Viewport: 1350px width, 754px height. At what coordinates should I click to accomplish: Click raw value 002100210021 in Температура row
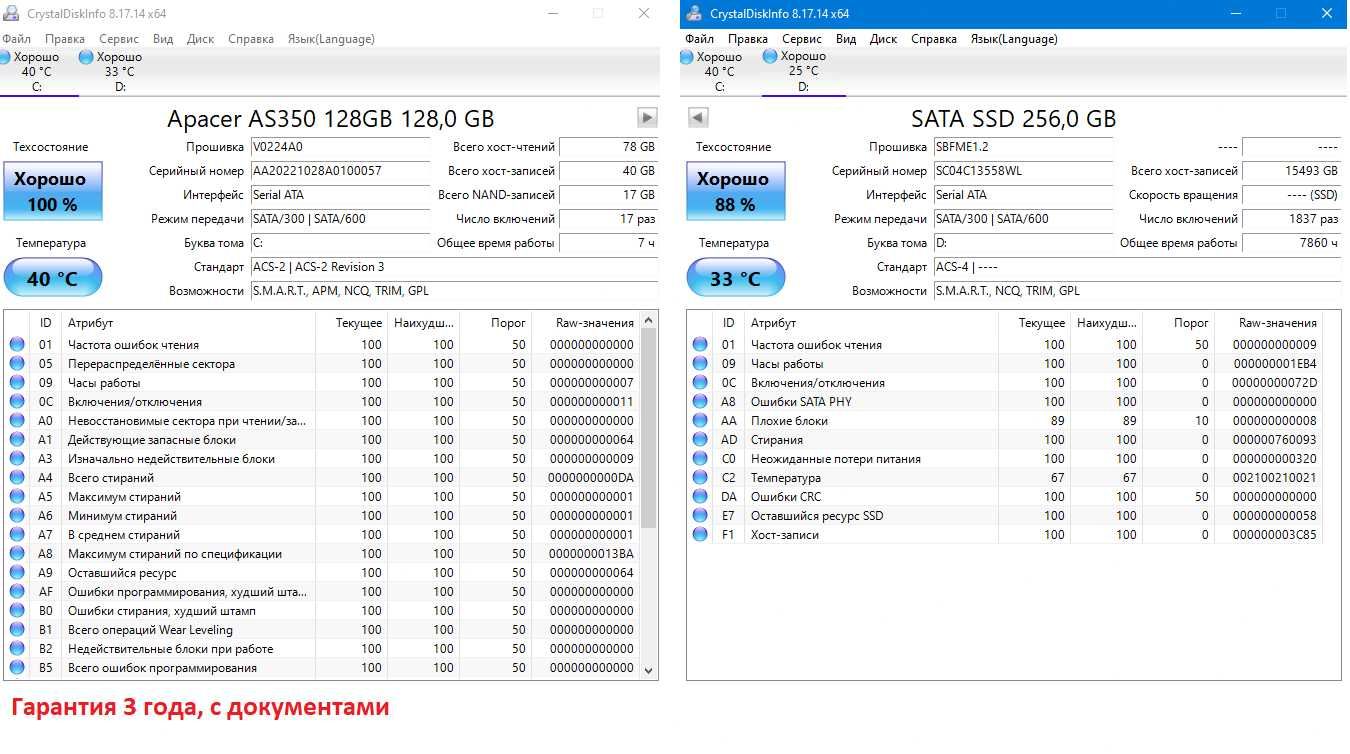(1274, 478)
